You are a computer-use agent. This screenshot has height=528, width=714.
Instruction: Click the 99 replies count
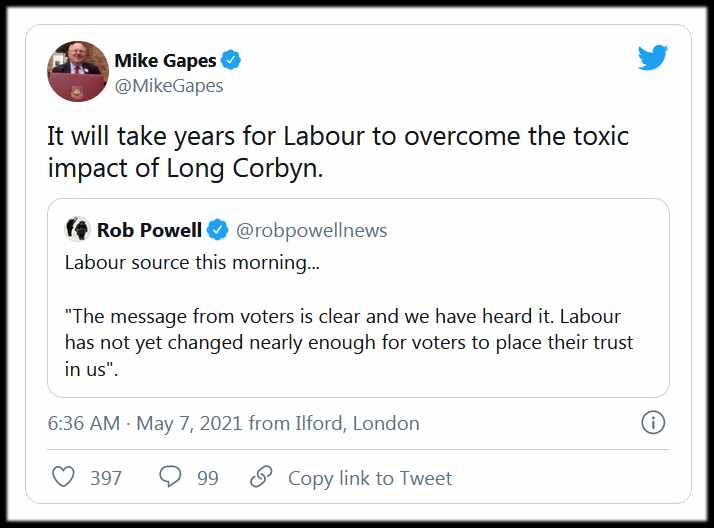(207, 478)
